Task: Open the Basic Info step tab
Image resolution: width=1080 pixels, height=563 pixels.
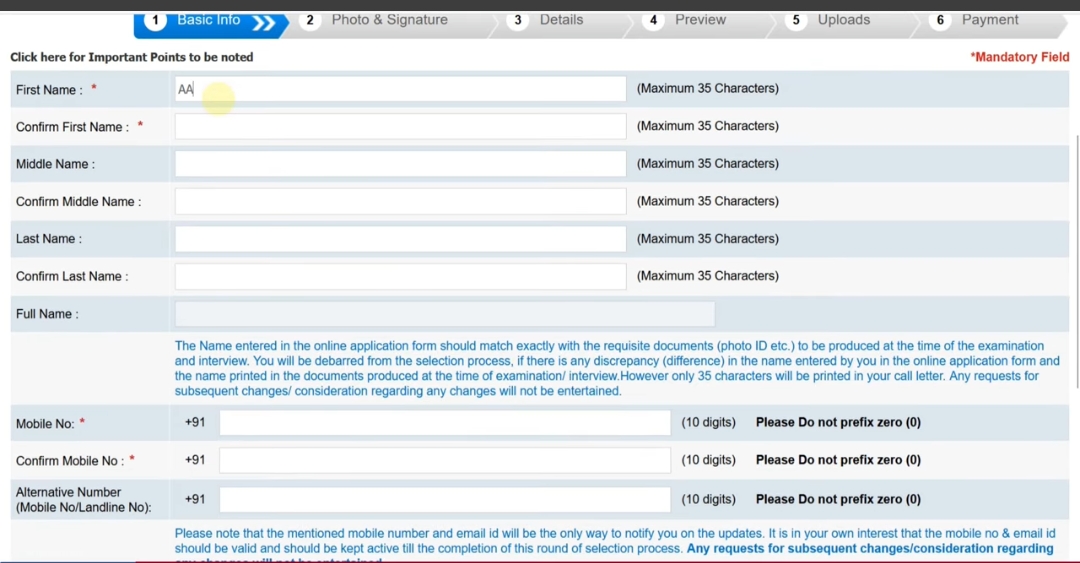Action: (208, 21)
